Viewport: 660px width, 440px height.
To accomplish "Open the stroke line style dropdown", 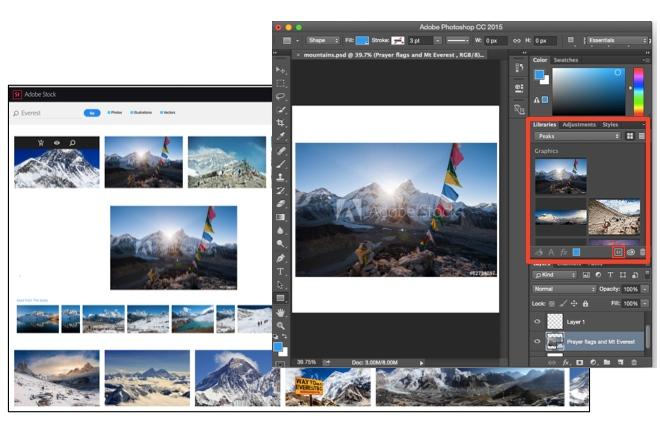I will tap(458, 40).
